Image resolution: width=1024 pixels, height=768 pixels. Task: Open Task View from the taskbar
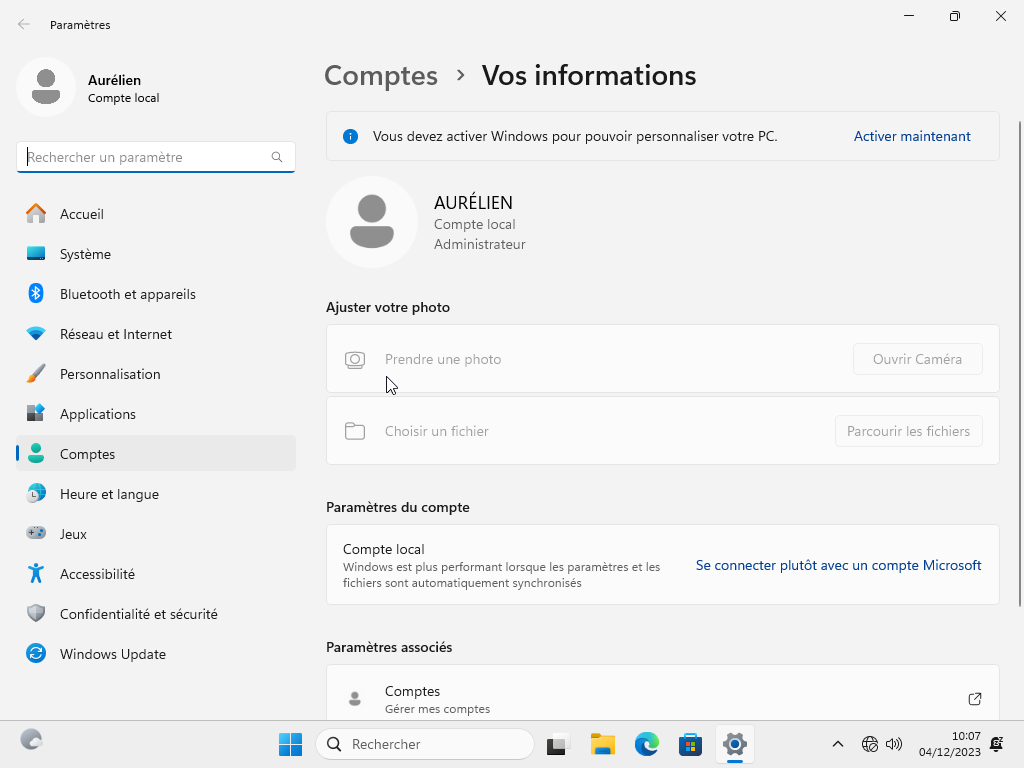558,744
